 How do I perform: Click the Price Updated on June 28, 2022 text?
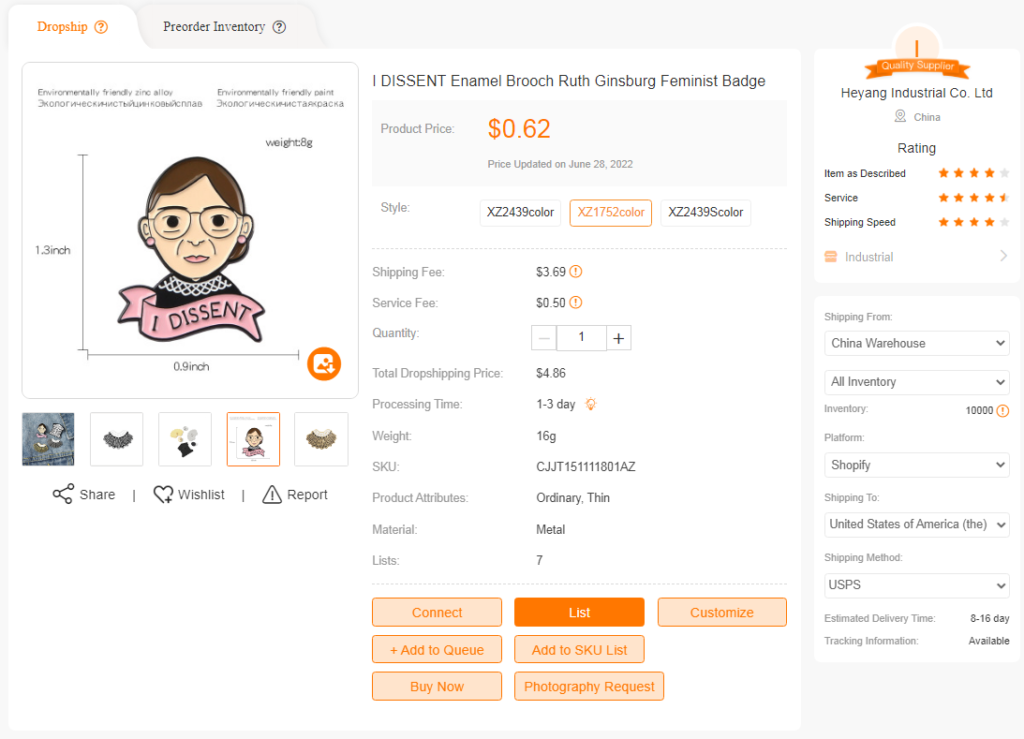pyautogui.click(x=560, y=164)
